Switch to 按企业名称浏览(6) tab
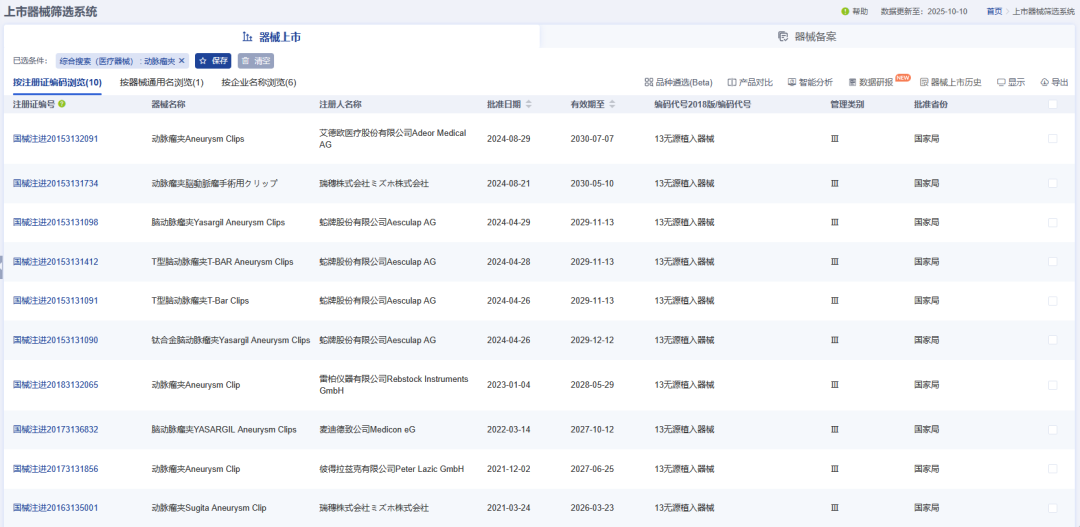1080x527 pixels. (259, 83)
